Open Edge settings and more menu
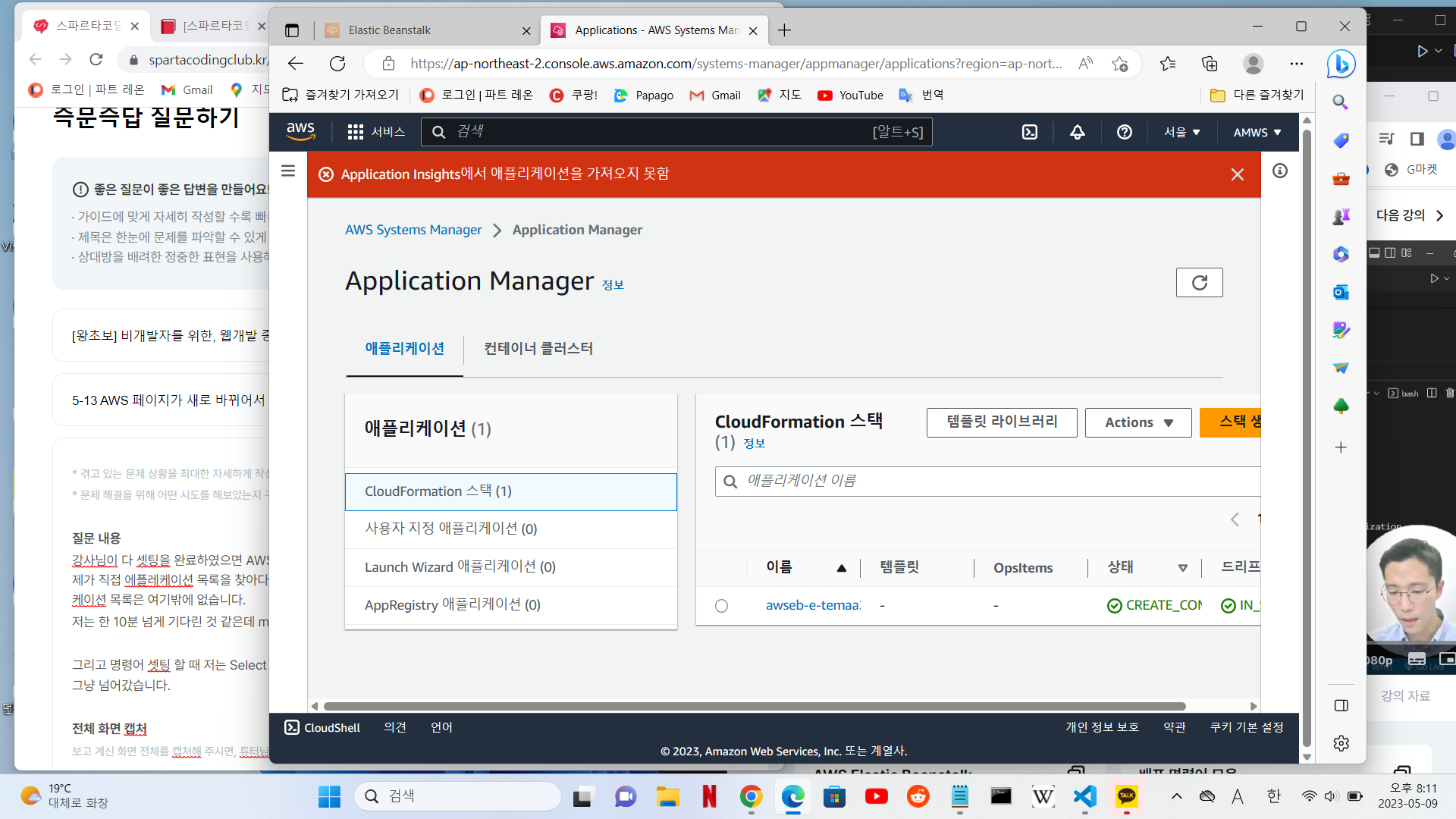 point(1297,64)
